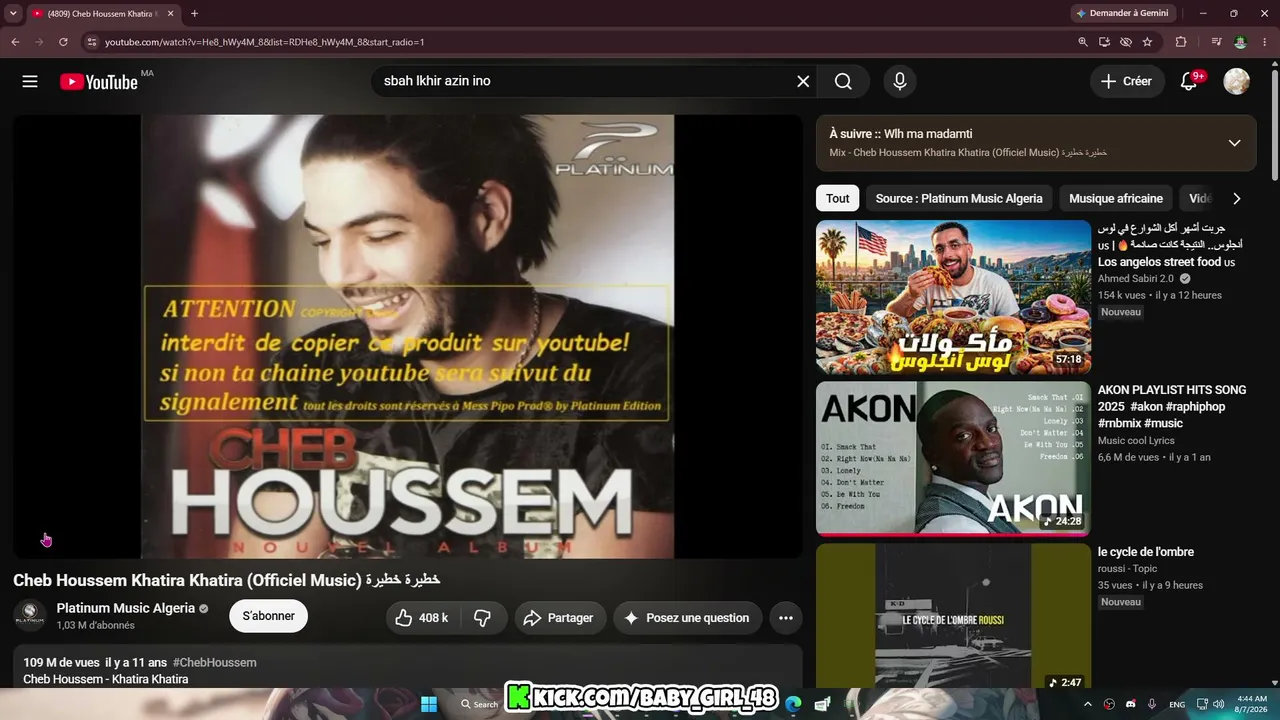Image resolution: width=1280 pixels, height=720 pixels.
Task: Show hidden system tray icons
Action: click(1088, 704)
